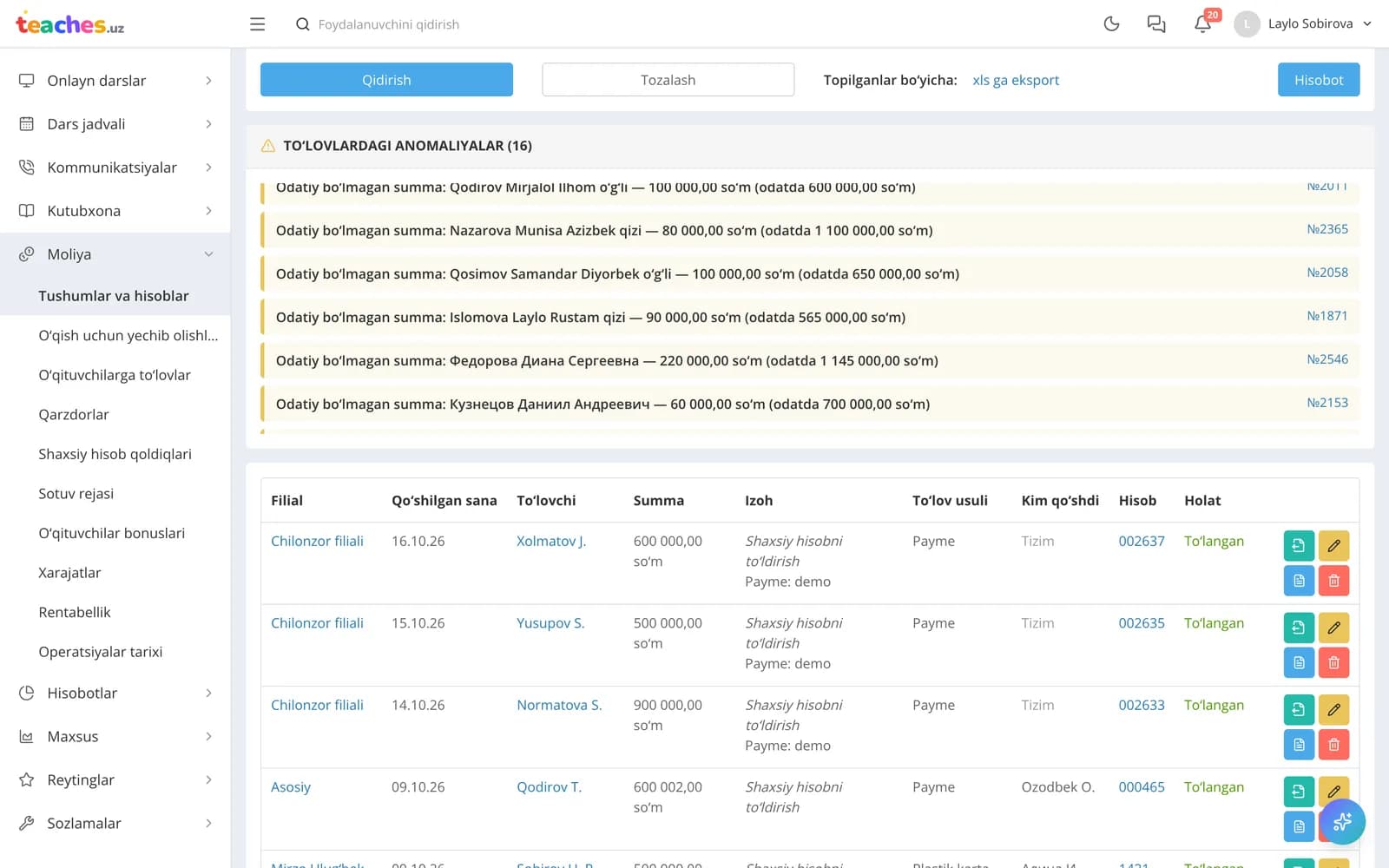Open invoice number 002633 link
Viewport: 1389px width, 868px height.
coord(1142,705)
